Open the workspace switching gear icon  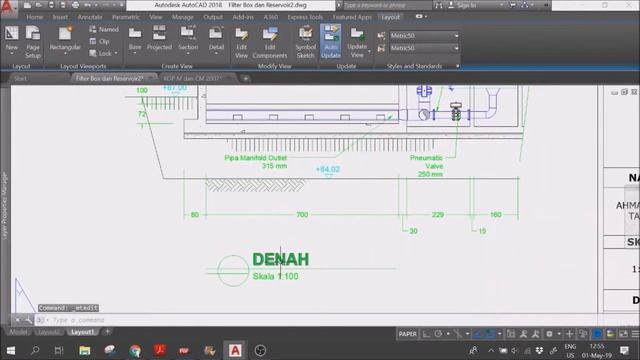549,334
